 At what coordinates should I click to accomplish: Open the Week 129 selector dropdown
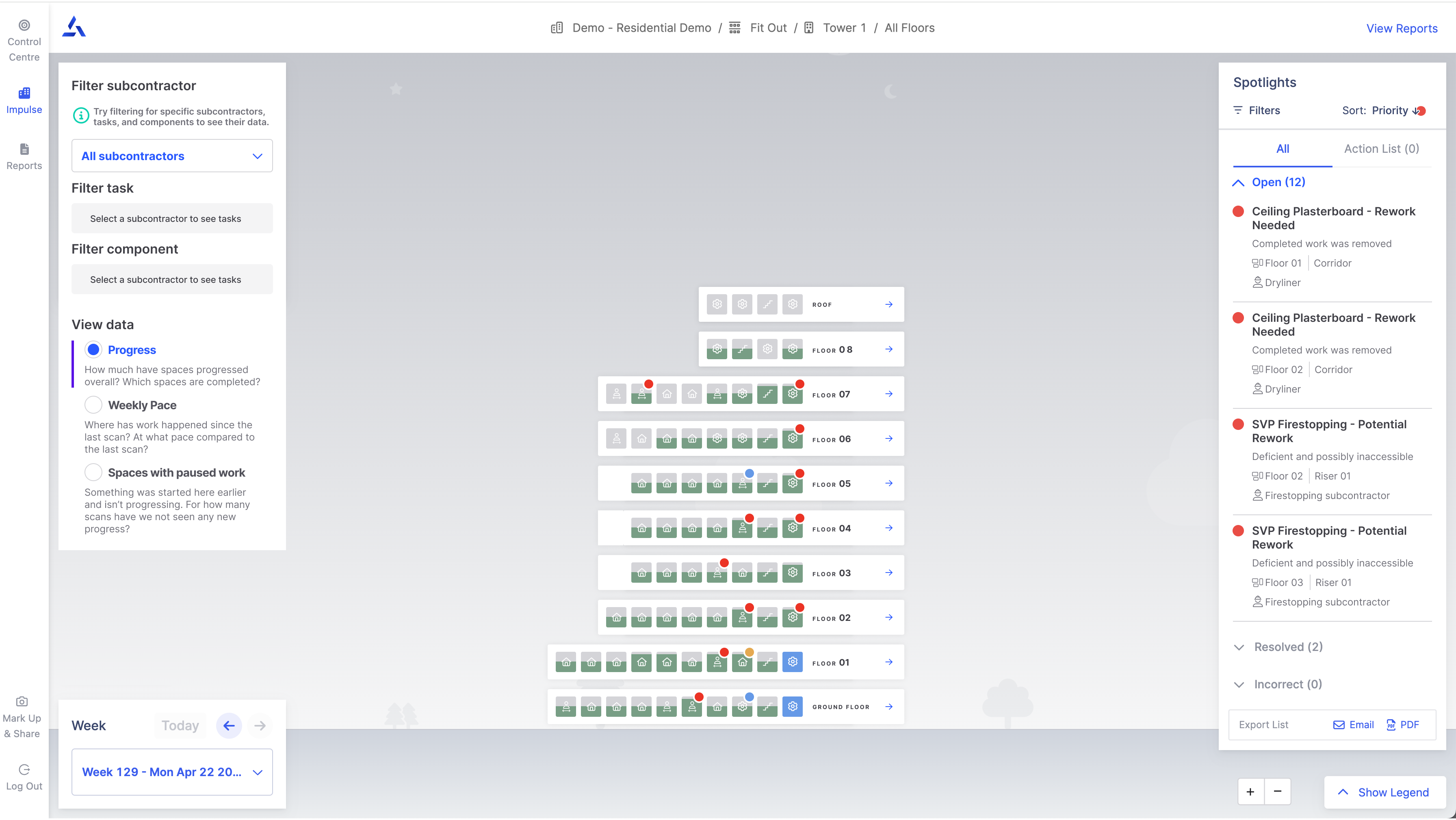pos(172,772)
